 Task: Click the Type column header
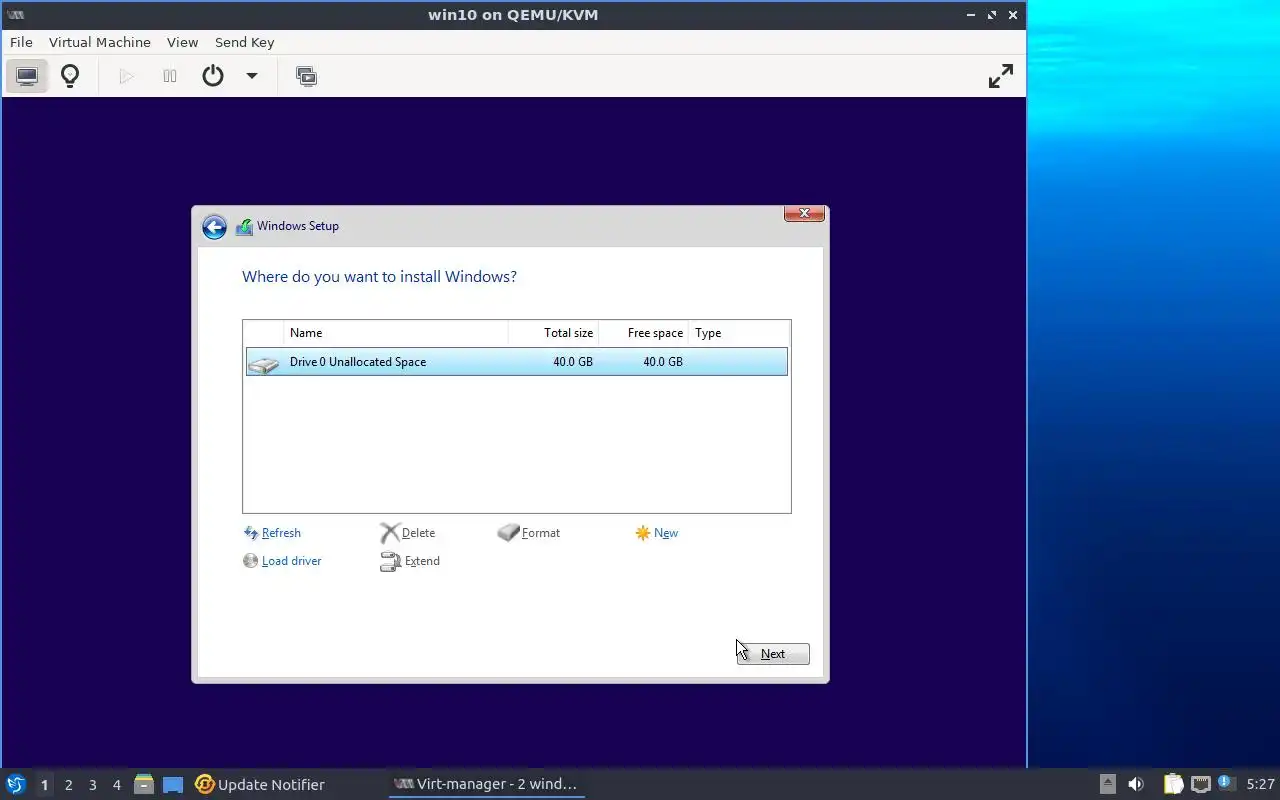point(738,333)
